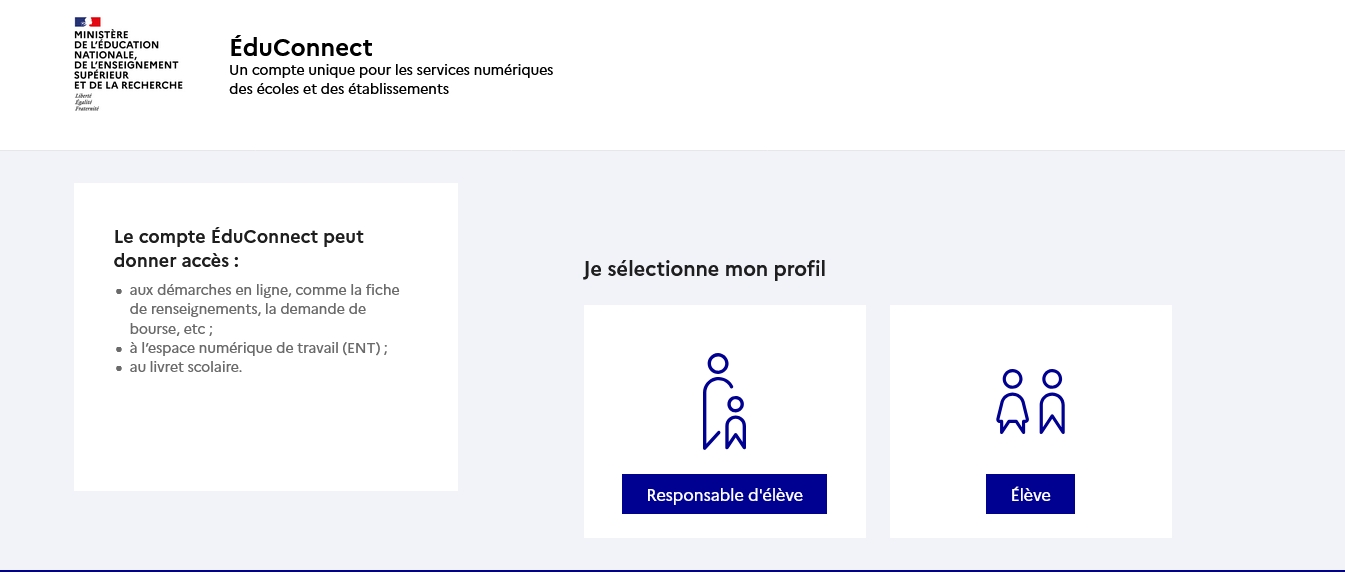Click the dark blue line at the page bottom
1345x575 pixels.
[672, 571]
